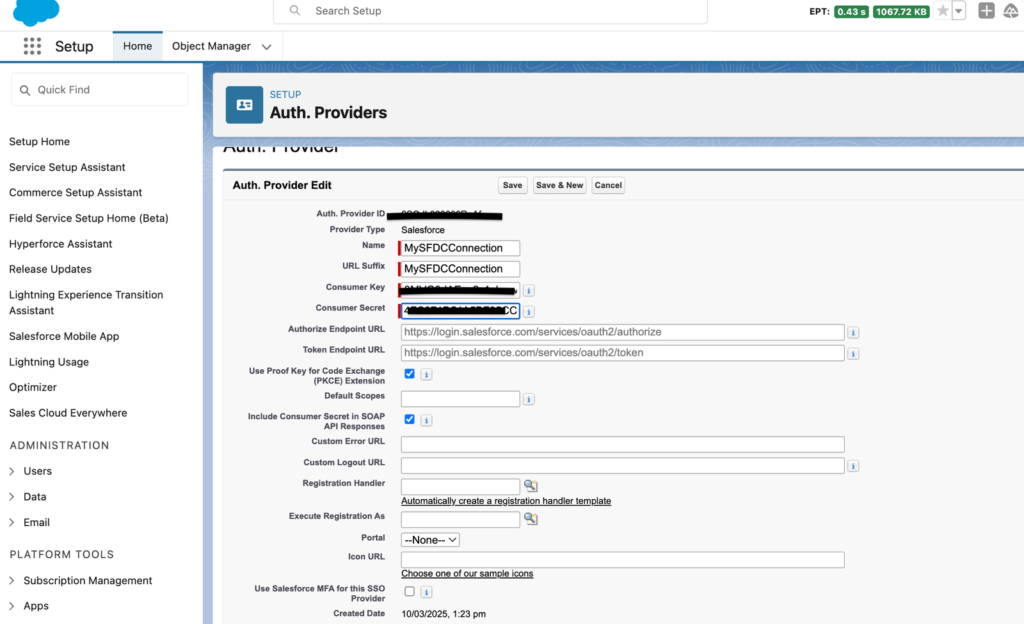Open Release Updates in the sidebar
1024x624 pixels.
50,269
